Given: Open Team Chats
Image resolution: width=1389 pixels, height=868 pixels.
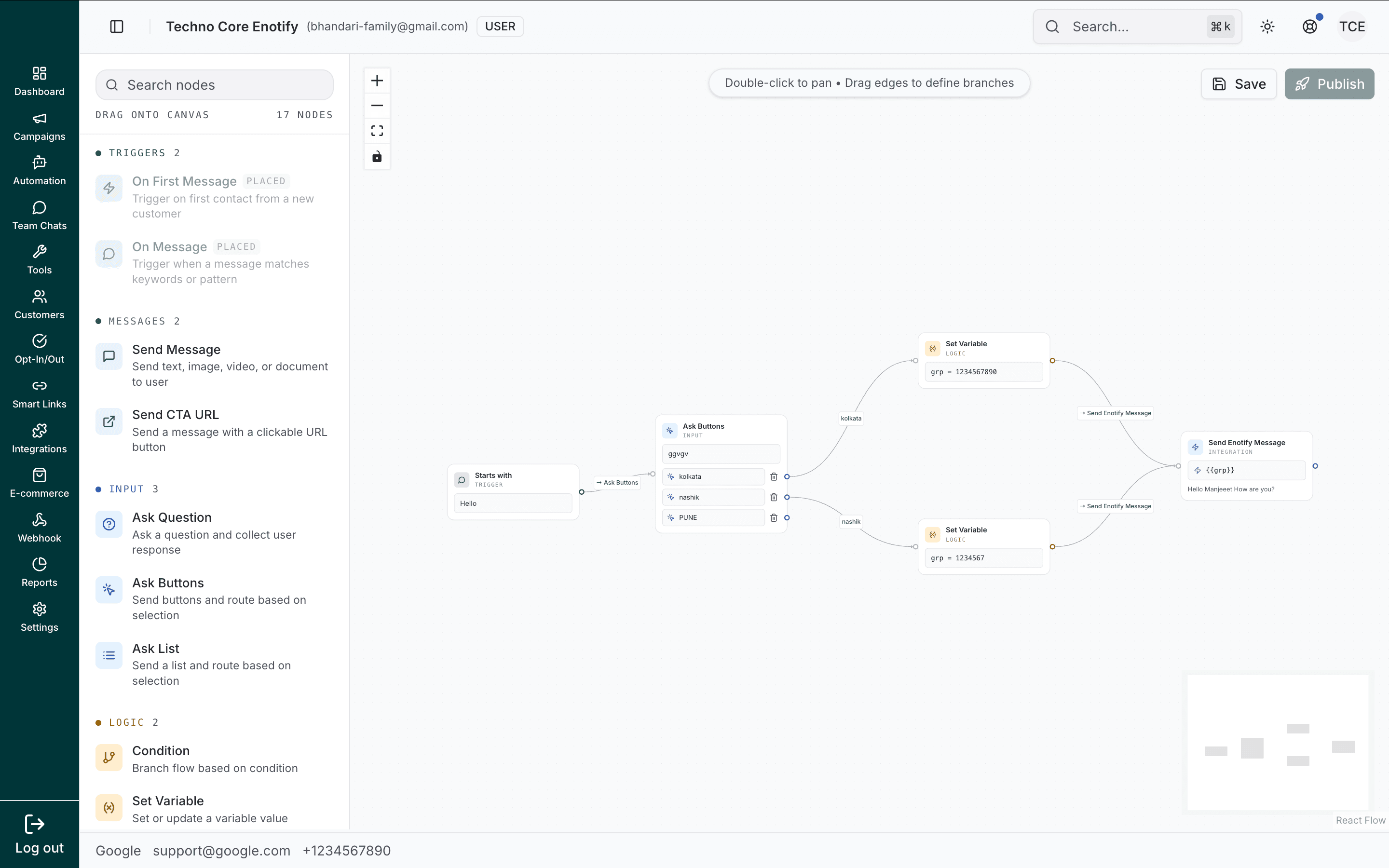Looking at the screenshot, I should click(40, 215).
